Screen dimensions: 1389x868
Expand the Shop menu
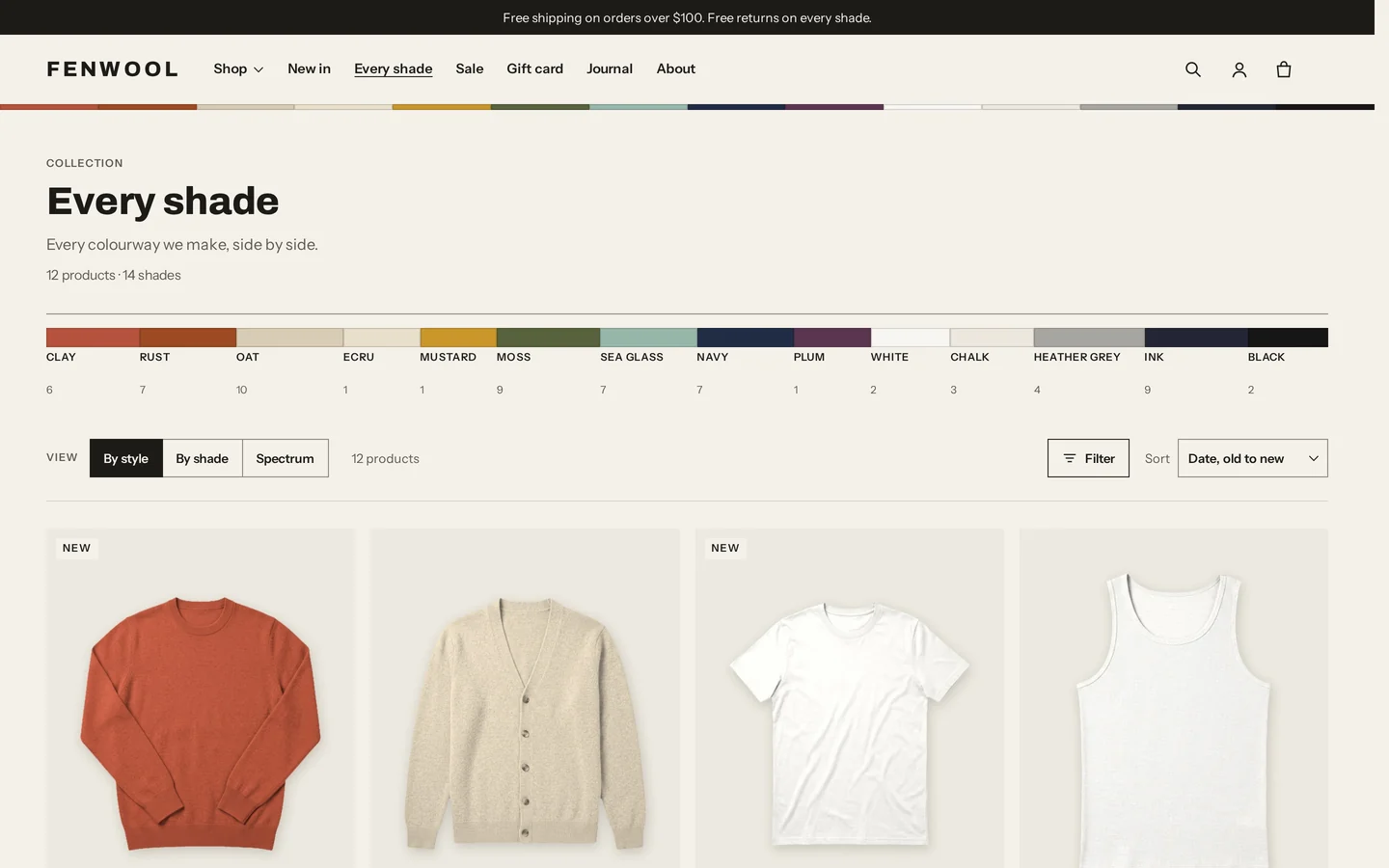pyautogui.click(x=238, y=68)
